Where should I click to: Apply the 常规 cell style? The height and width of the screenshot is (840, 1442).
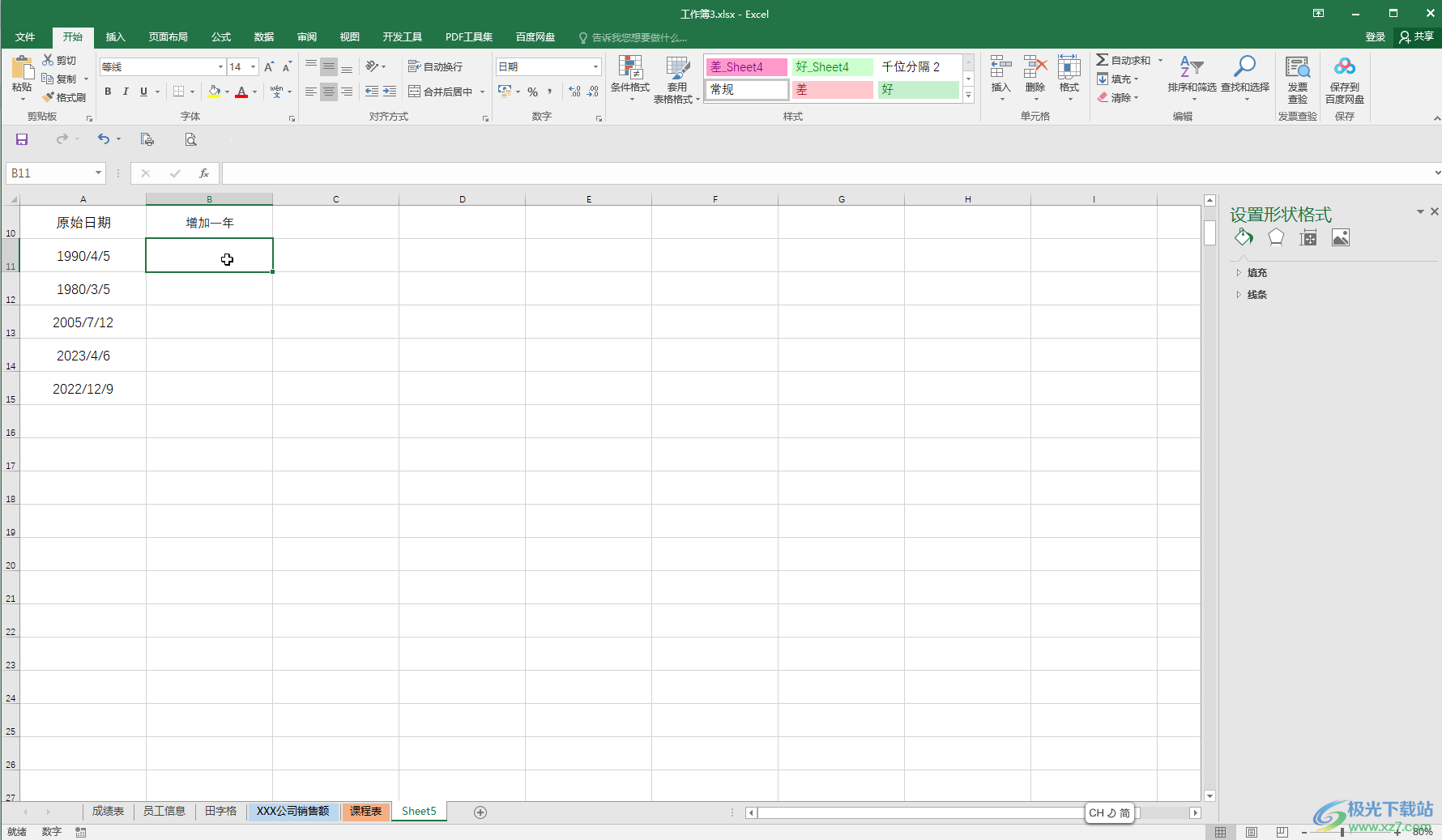tap(746, 89)
